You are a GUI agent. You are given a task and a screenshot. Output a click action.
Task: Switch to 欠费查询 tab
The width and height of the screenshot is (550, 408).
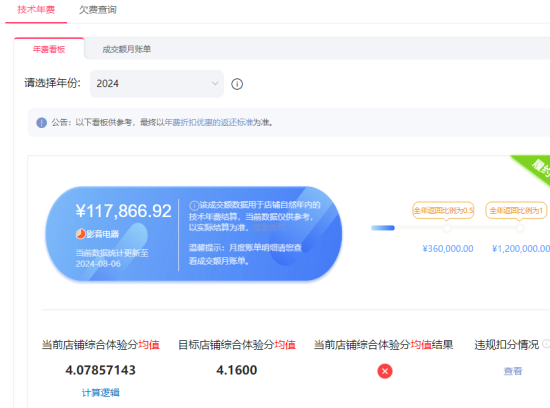pyautogui.click(x=98, y=10)
